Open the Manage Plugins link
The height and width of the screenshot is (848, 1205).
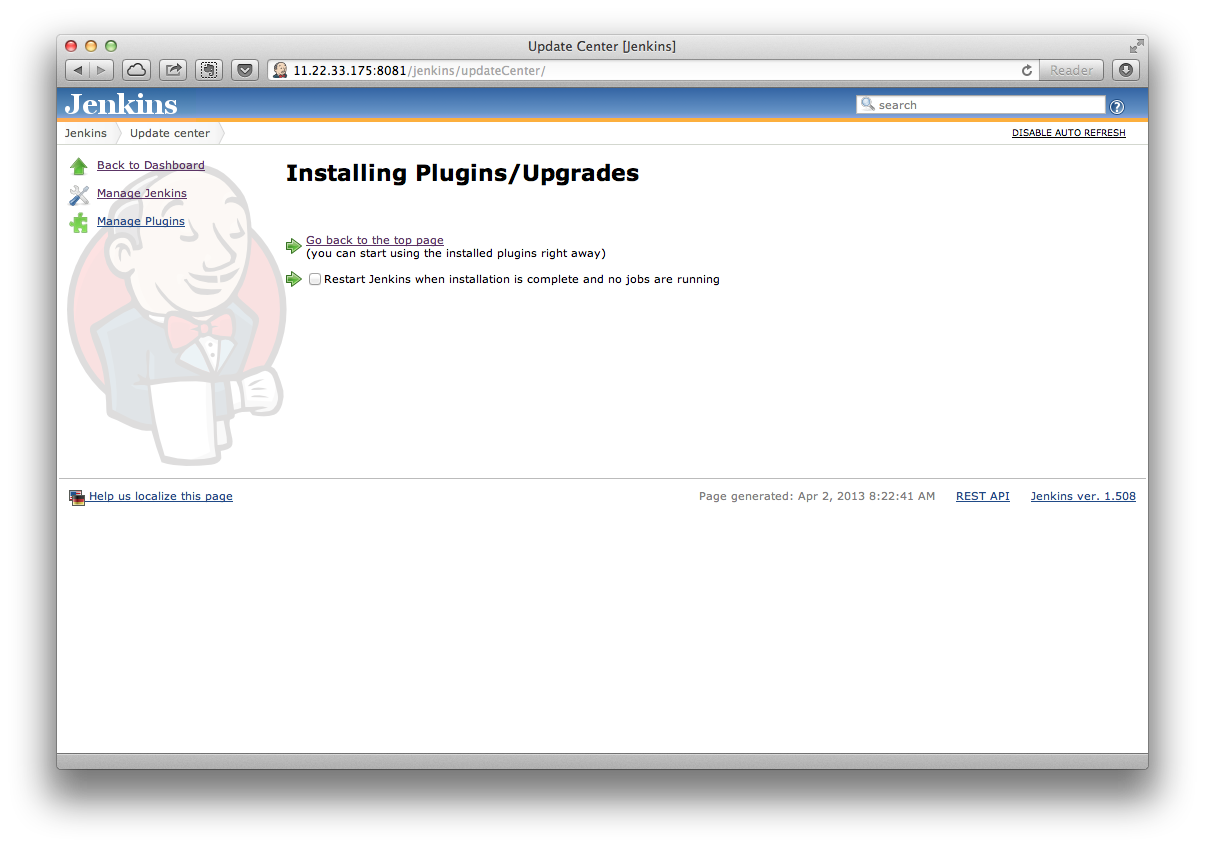click(x=141, y=221)
